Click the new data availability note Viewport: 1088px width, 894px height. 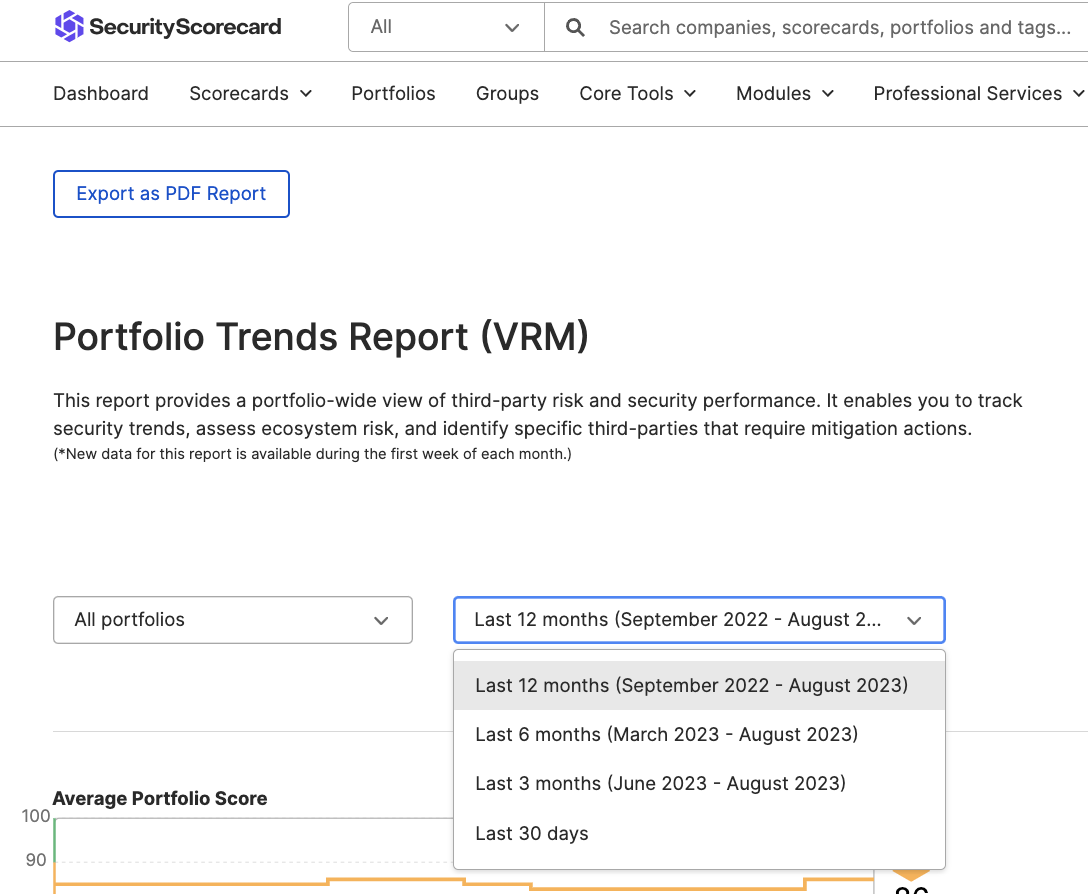tap(312, 454)
